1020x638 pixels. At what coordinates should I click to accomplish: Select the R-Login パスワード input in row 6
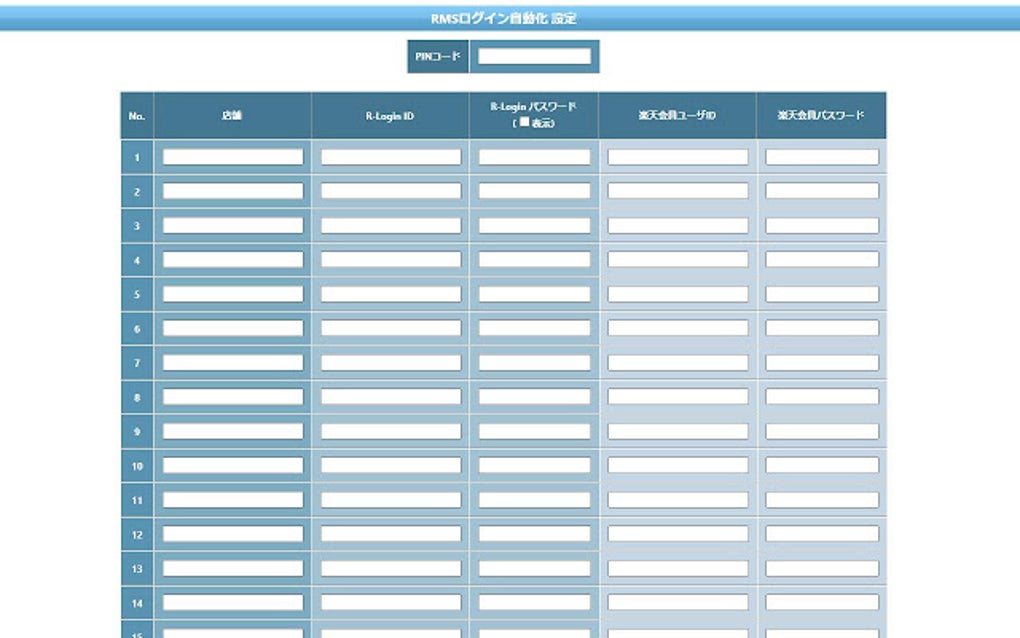coord(535,328)
